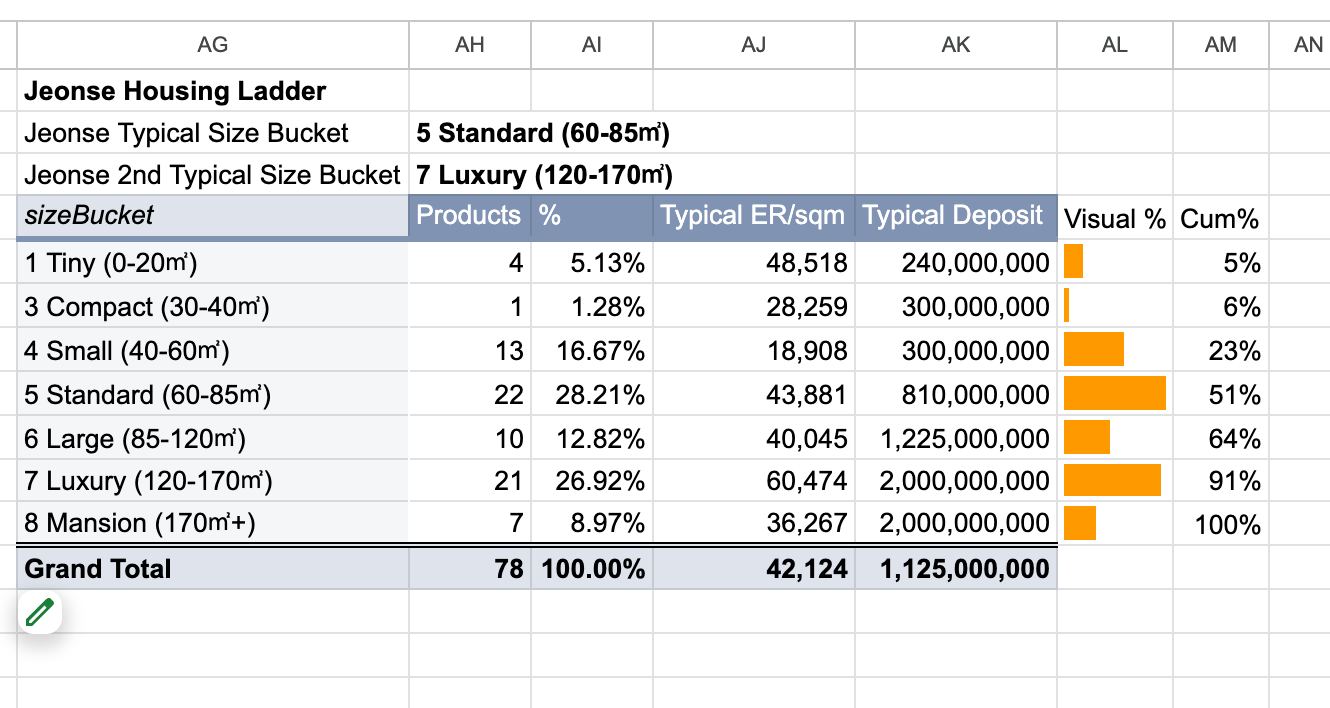Image resolution: width=1330 pixels, height=708 pixels.
Task: Click the Grand Total '78' cell
Action: click(470, 569)
